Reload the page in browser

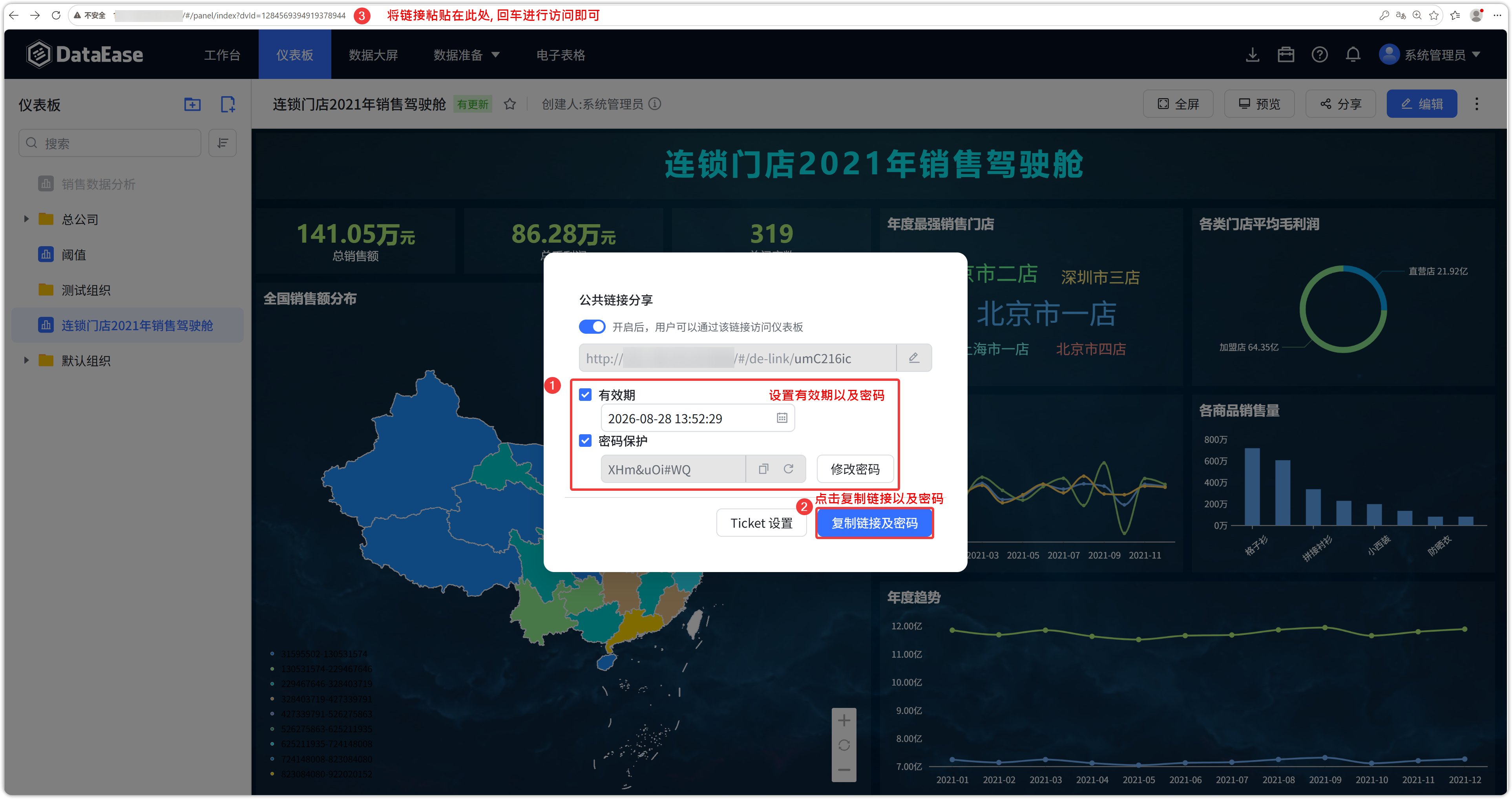tap(57, 15)
